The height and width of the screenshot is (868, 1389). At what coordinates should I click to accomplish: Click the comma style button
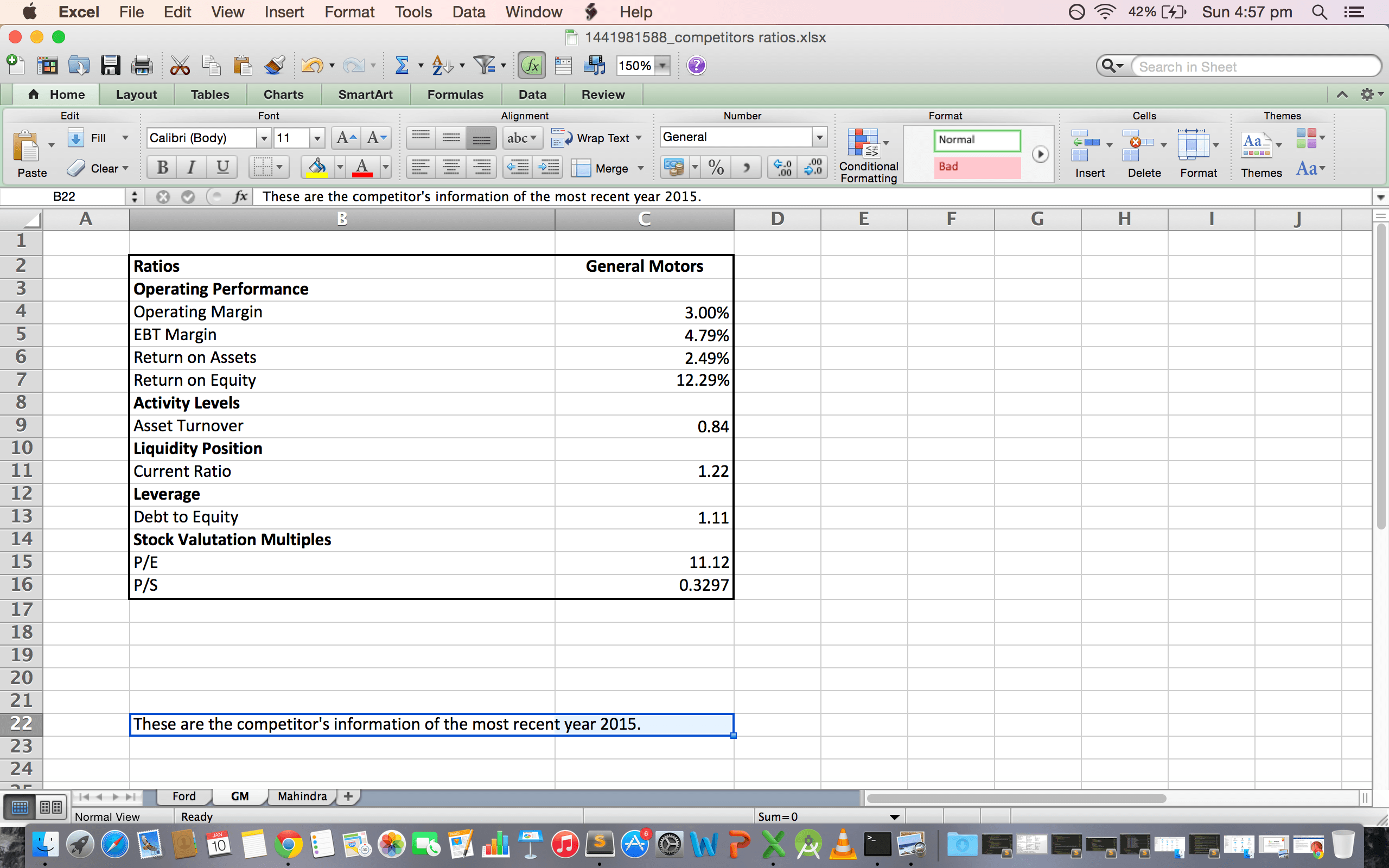click(x=746, y=168)
